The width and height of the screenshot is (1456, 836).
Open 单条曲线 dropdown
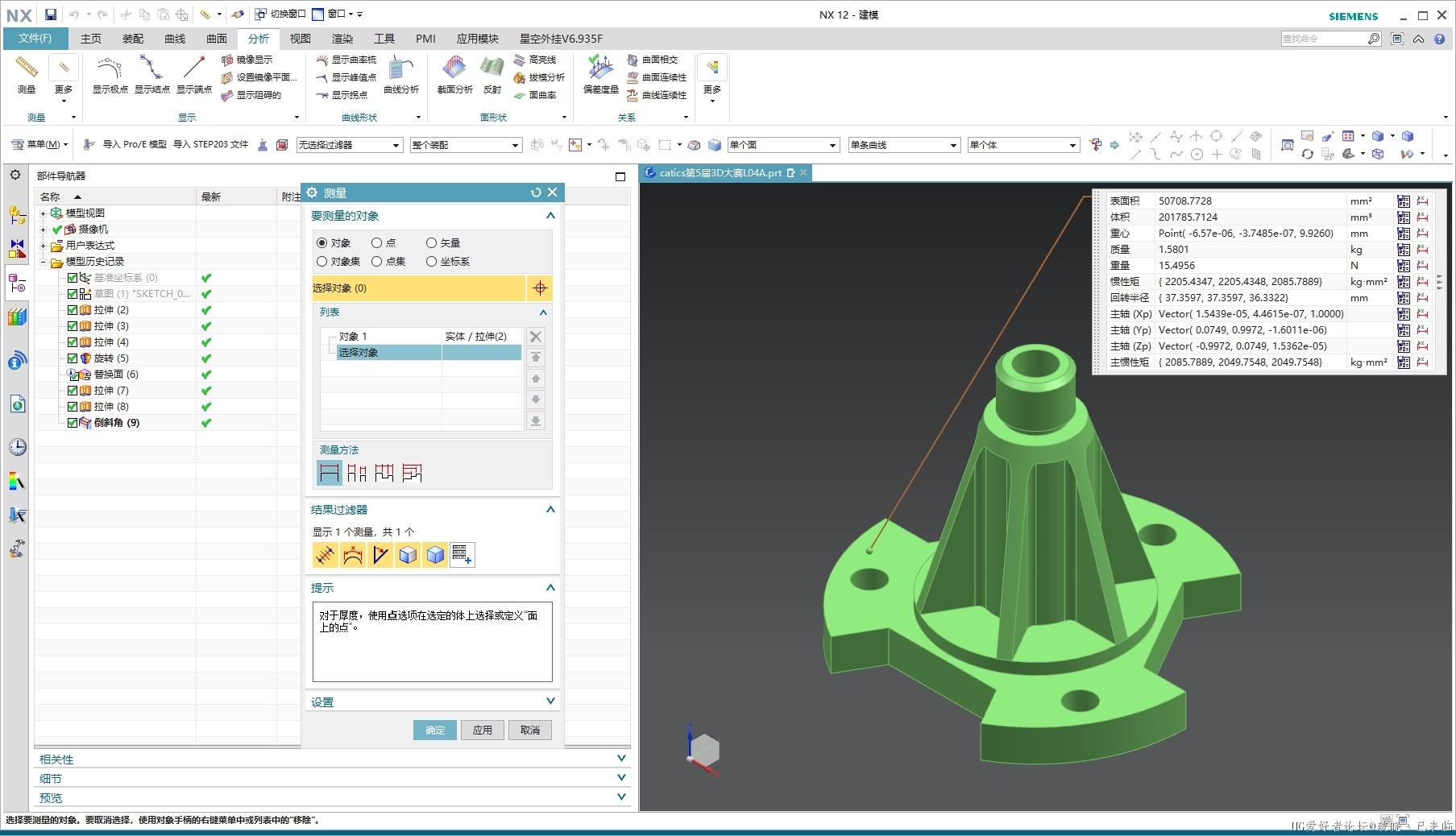(904, 145)
